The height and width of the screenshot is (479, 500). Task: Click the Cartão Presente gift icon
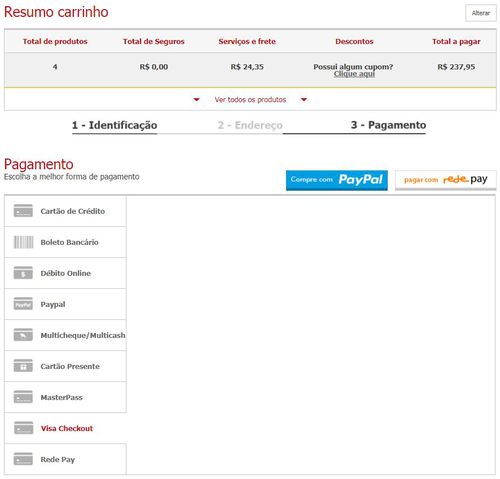pos(23,366)
